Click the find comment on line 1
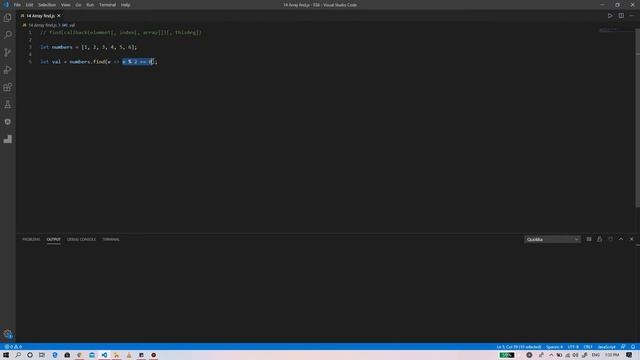Image resolution: width=640 pixels, height=360 pixels. (121, 32)
